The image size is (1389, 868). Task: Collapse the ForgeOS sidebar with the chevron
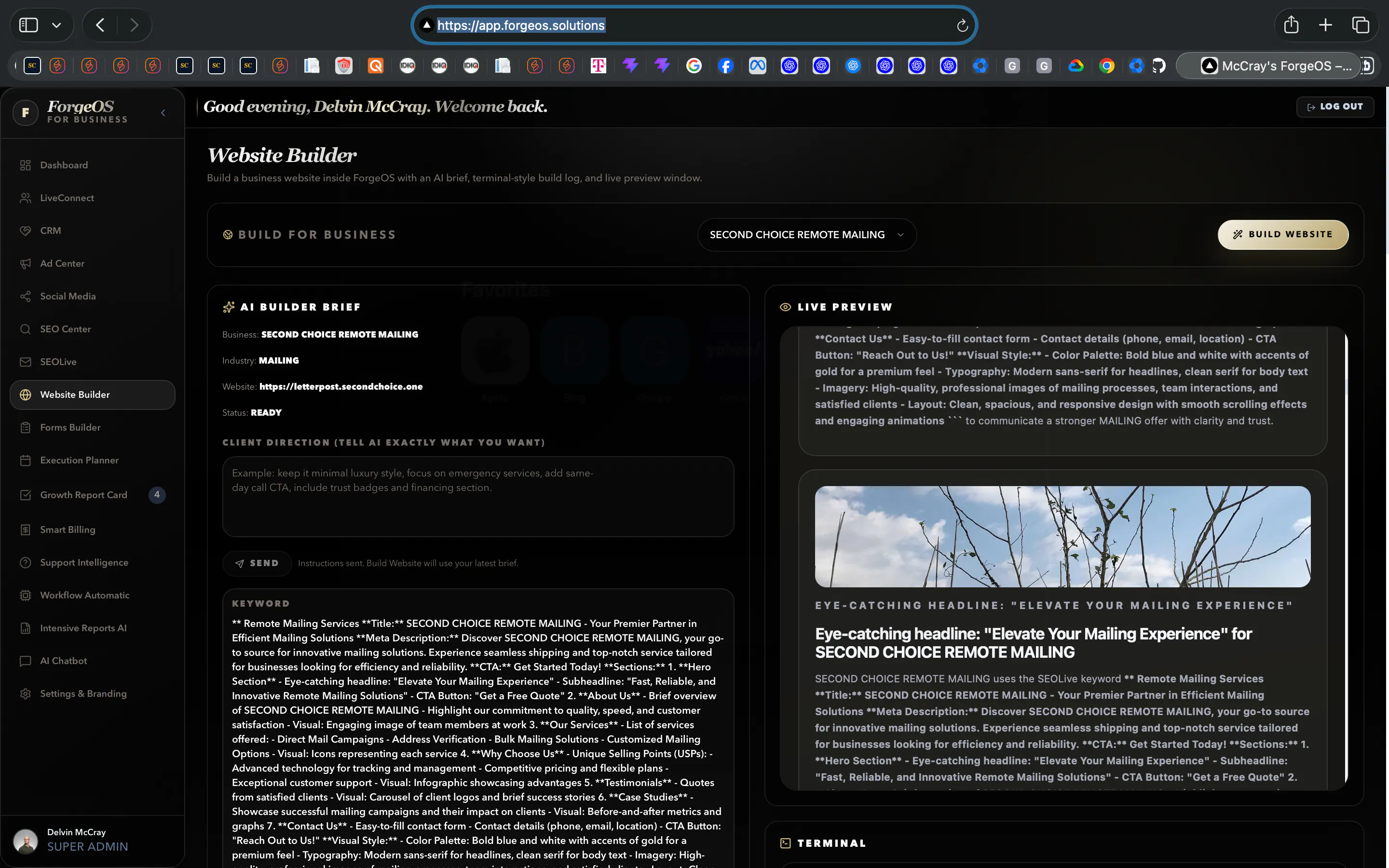tap(163, 112)
